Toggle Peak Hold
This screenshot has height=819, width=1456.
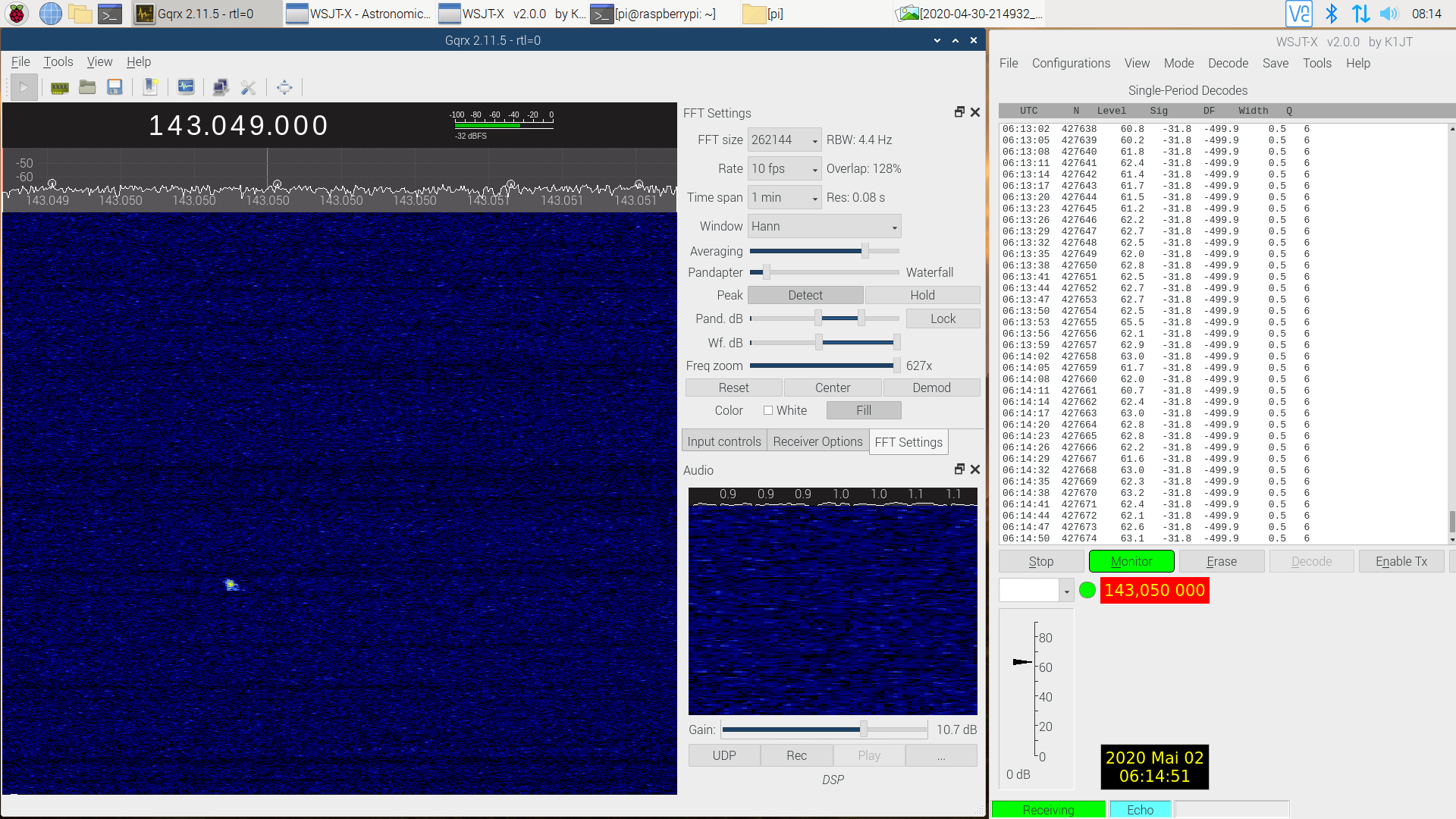pos(923,295)
